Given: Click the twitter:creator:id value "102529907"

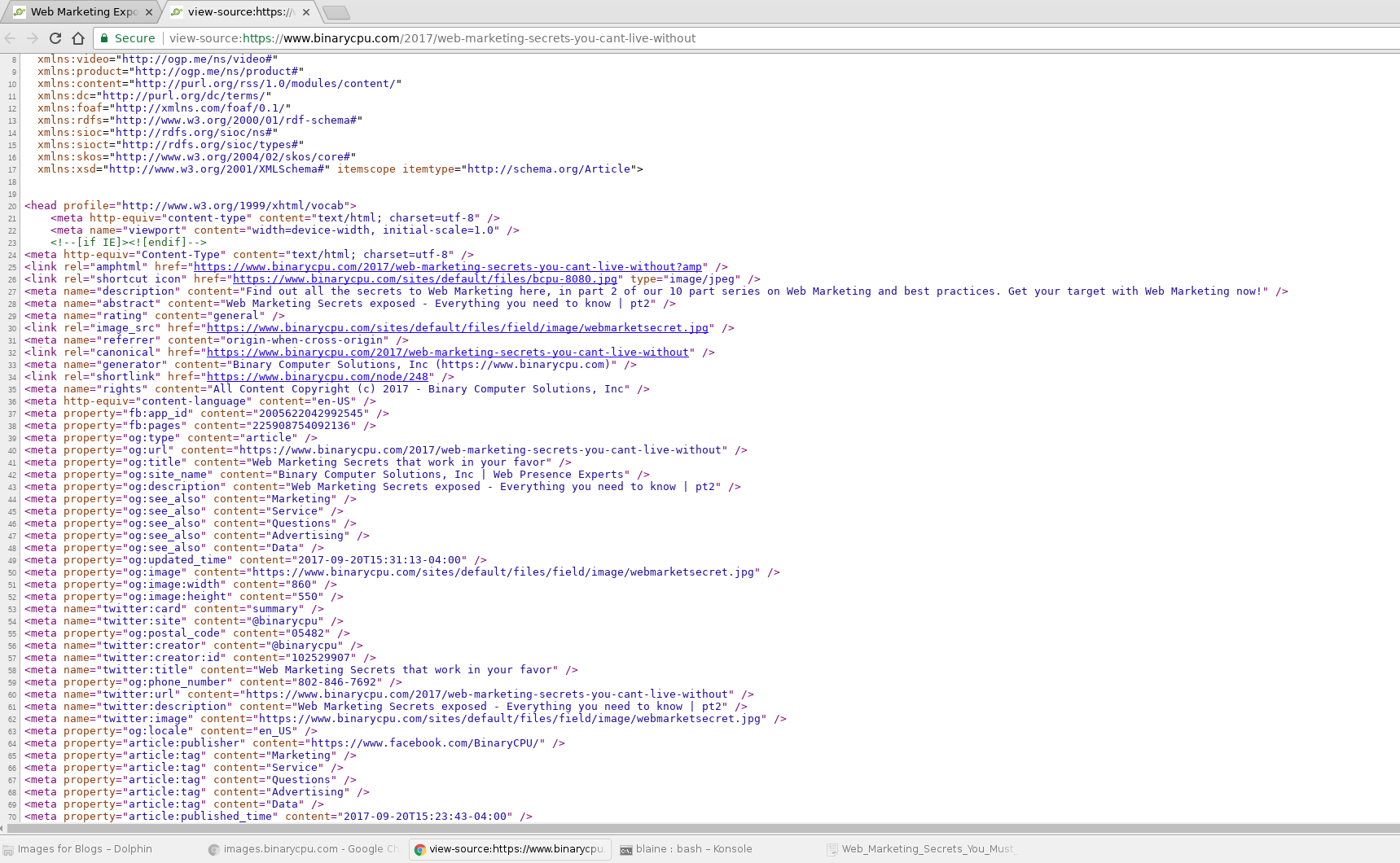Looking at the screenshot, I should click(321, 658).
